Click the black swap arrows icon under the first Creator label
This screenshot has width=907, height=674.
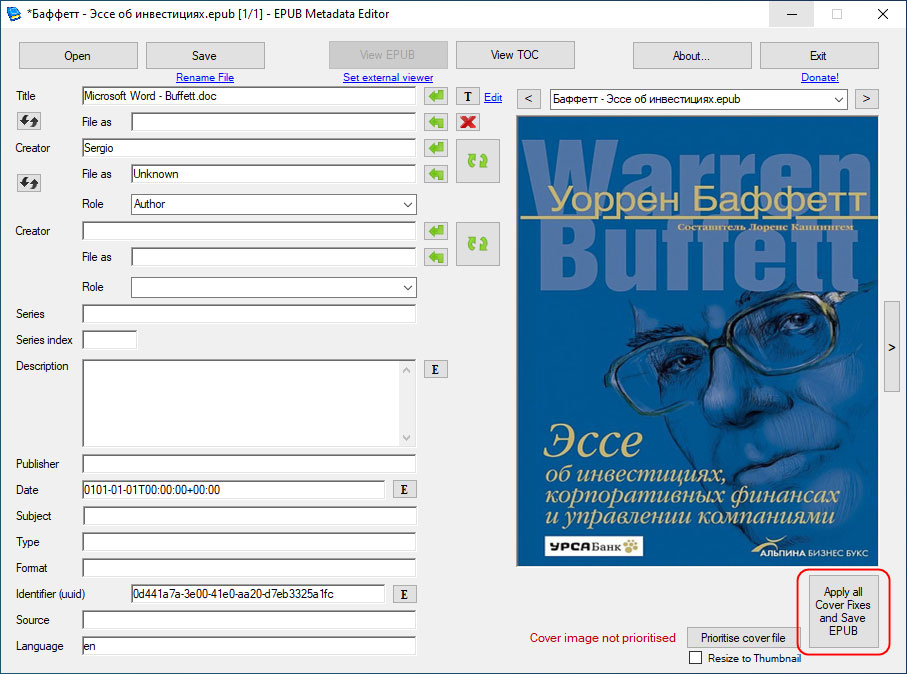click(x=29, y=183)
